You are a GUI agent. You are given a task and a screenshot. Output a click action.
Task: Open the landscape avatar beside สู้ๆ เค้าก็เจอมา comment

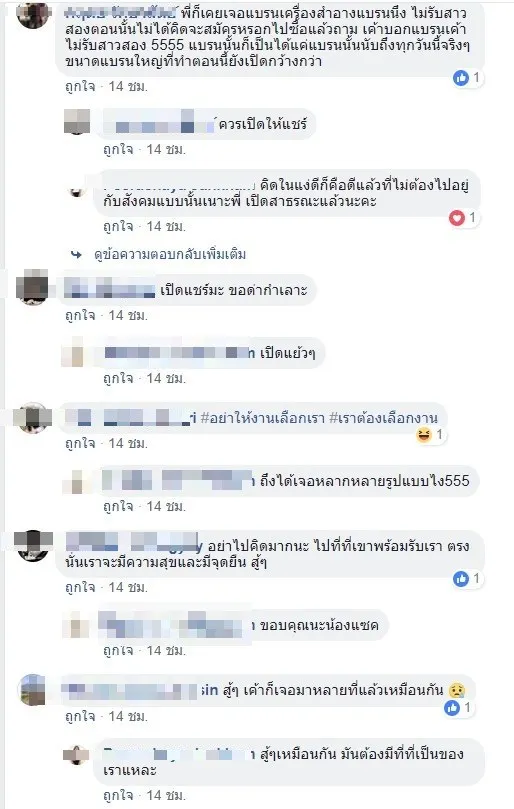coord(33,690)
